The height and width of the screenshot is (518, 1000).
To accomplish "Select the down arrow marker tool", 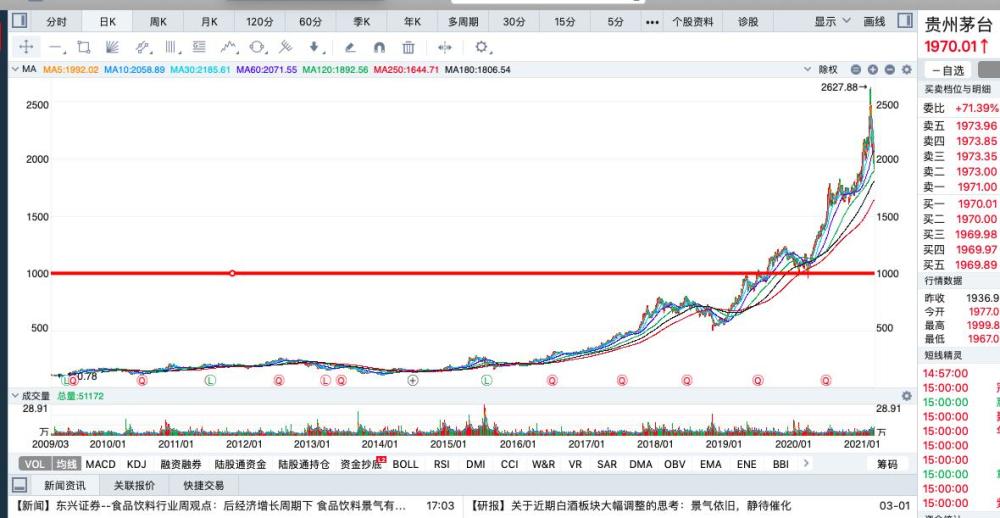I will click(x=315, y=47).
